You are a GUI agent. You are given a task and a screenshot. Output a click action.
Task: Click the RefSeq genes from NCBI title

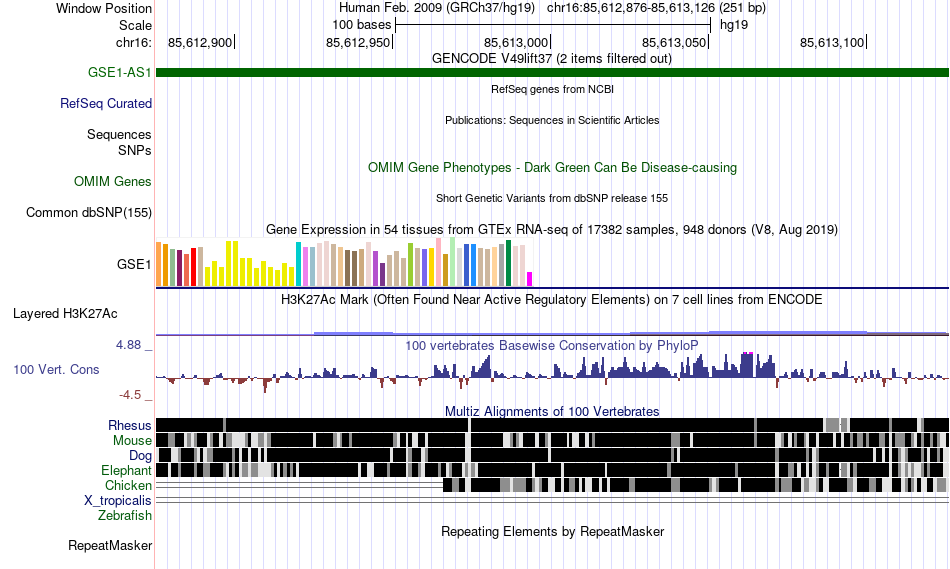tap(552, 89)
